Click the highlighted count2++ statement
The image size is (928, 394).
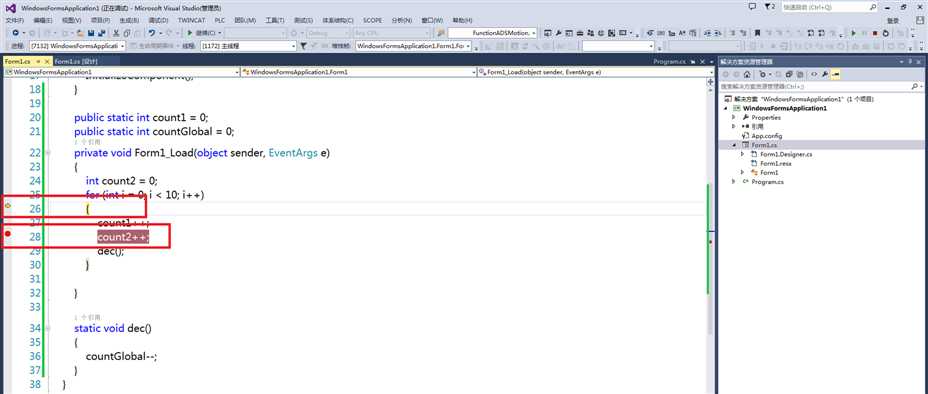[x=123, y=237]
